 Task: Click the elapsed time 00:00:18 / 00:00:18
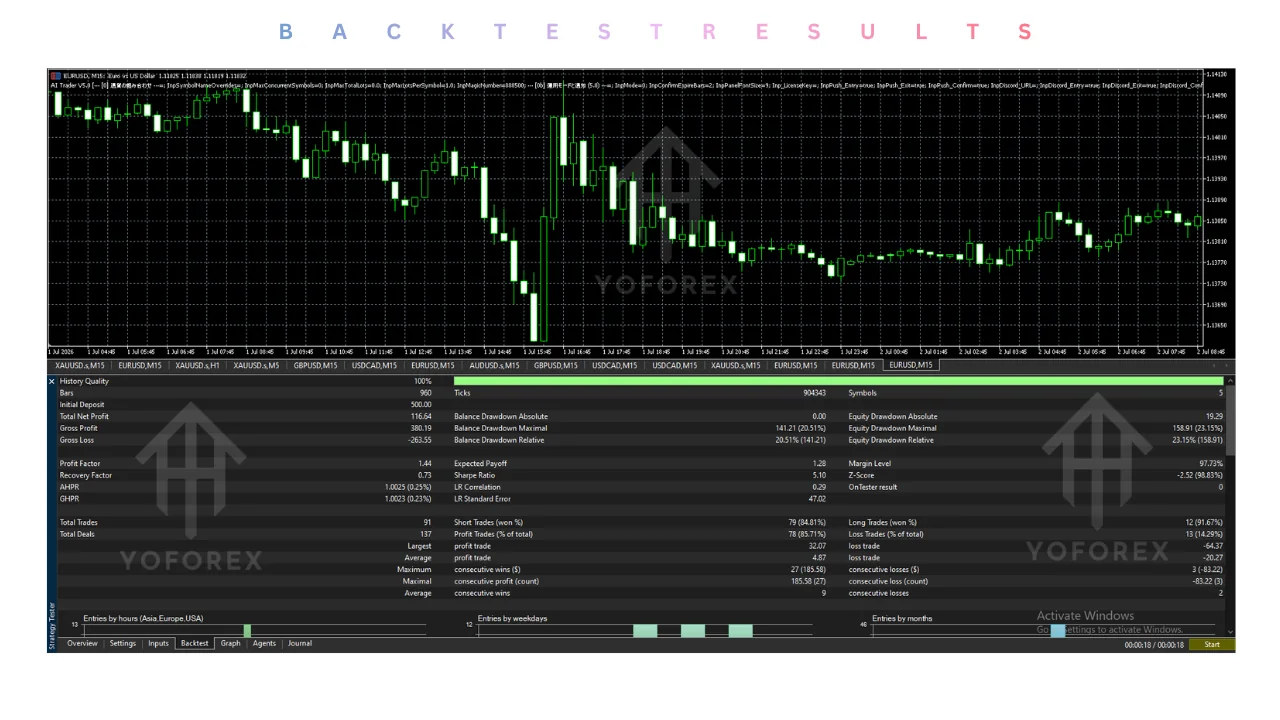pyautogui.click(x=1154, y=645)
